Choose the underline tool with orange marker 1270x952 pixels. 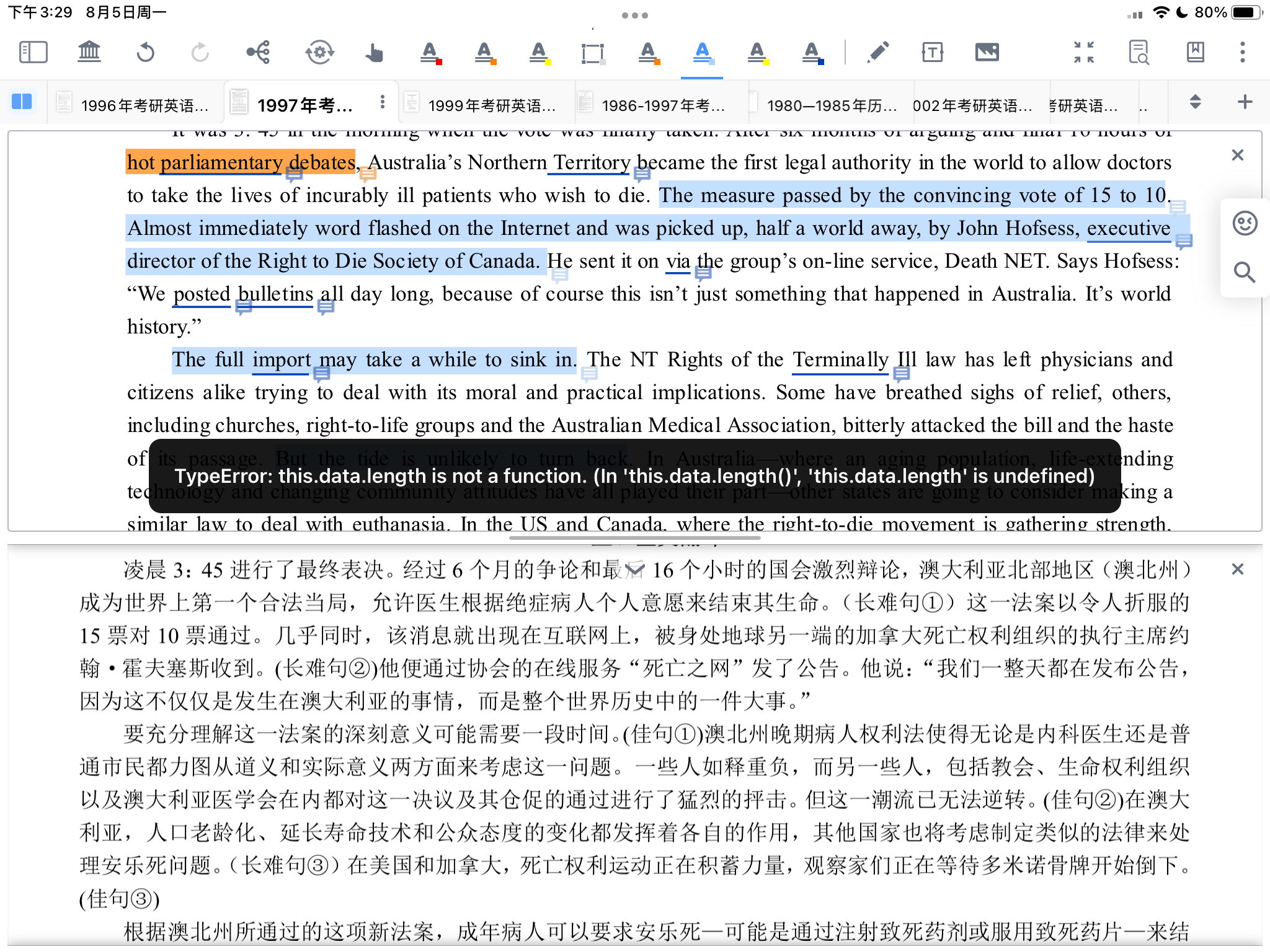pyautogui.click(x=648, y=53)
